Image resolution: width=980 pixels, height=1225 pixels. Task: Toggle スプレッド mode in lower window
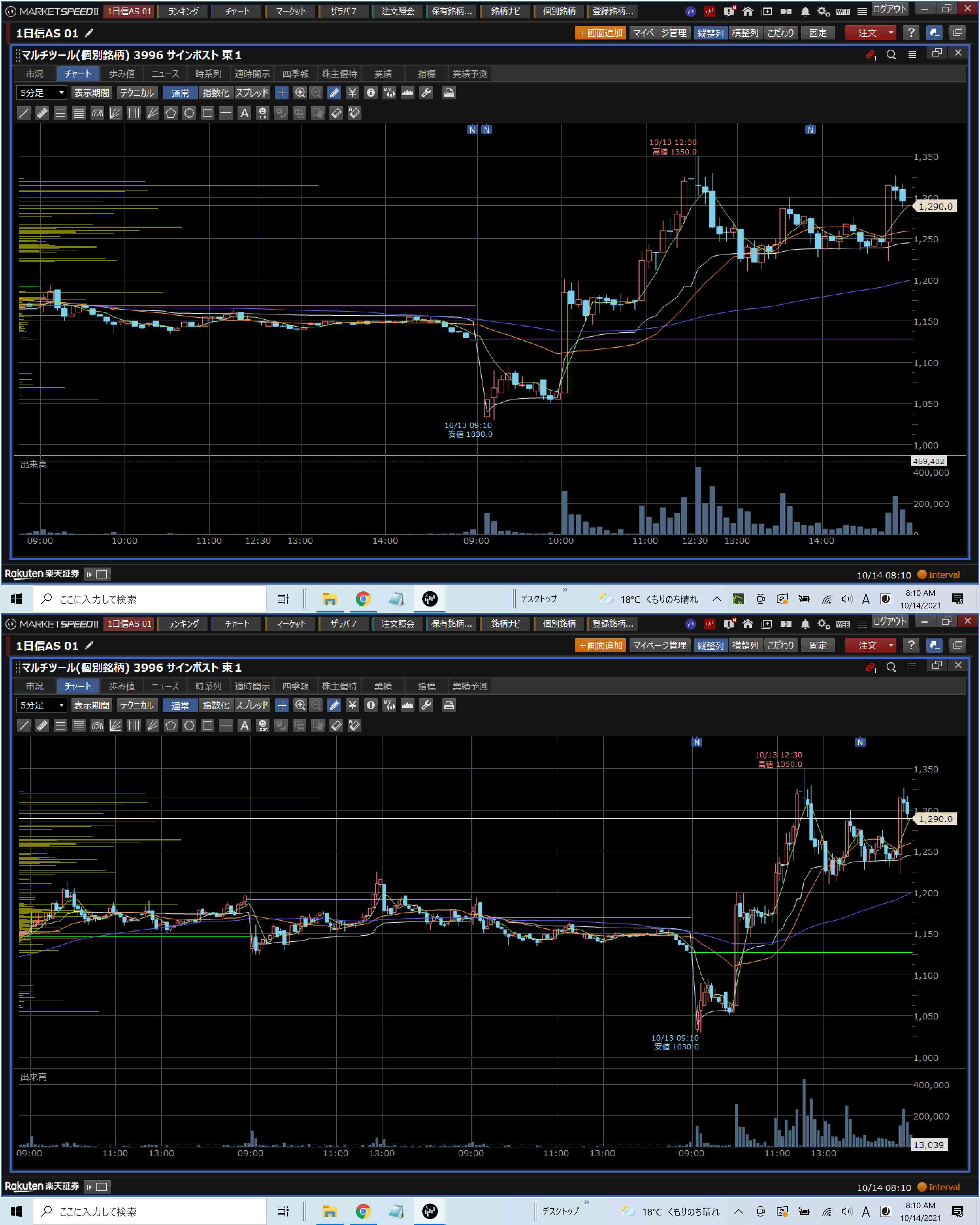pyautogui.click(x=252, y=705)
